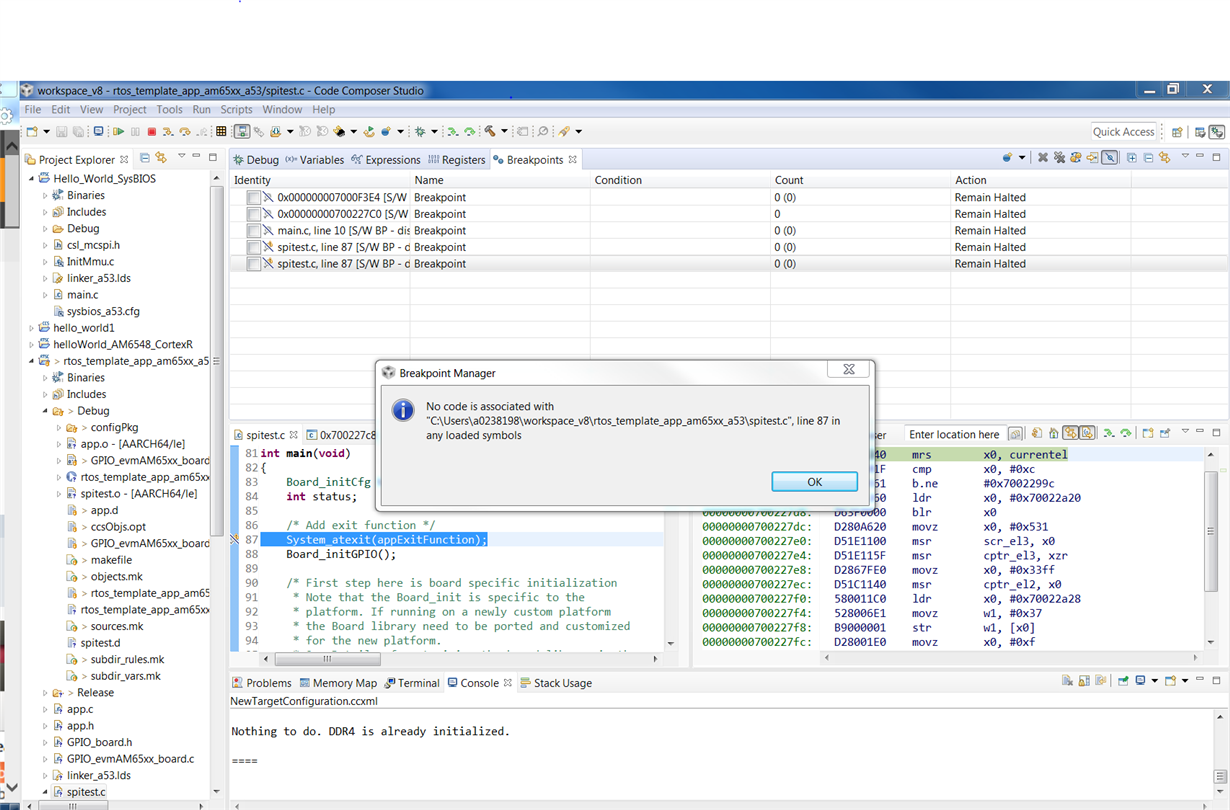The image size is (1230, 810).
Task: Switch to the CCS Debug perspective icon
Action: pyautogui.click(x=1216, y=132)
